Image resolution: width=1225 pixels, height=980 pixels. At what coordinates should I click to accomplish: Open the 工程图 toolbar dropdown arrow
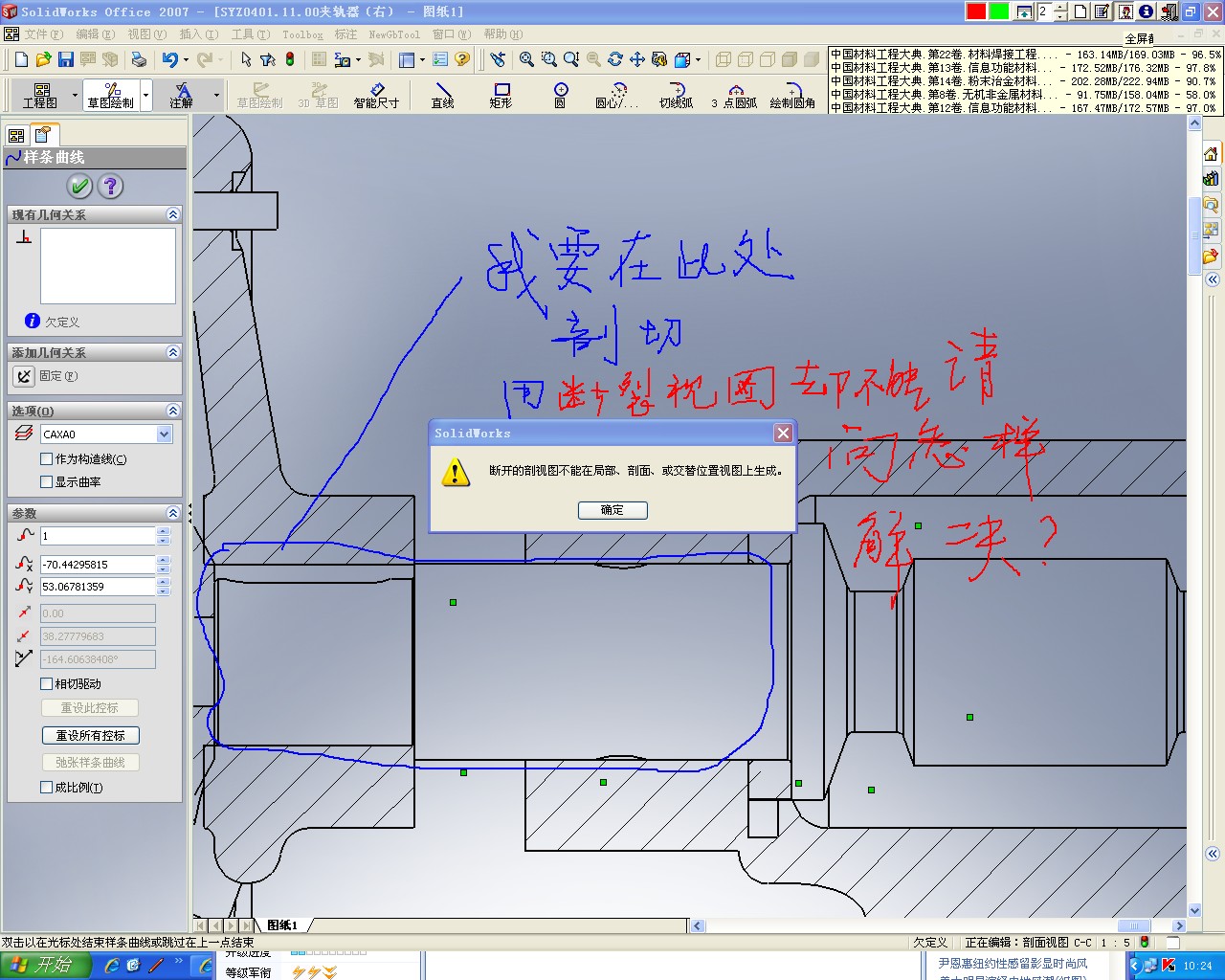point(75,95)
